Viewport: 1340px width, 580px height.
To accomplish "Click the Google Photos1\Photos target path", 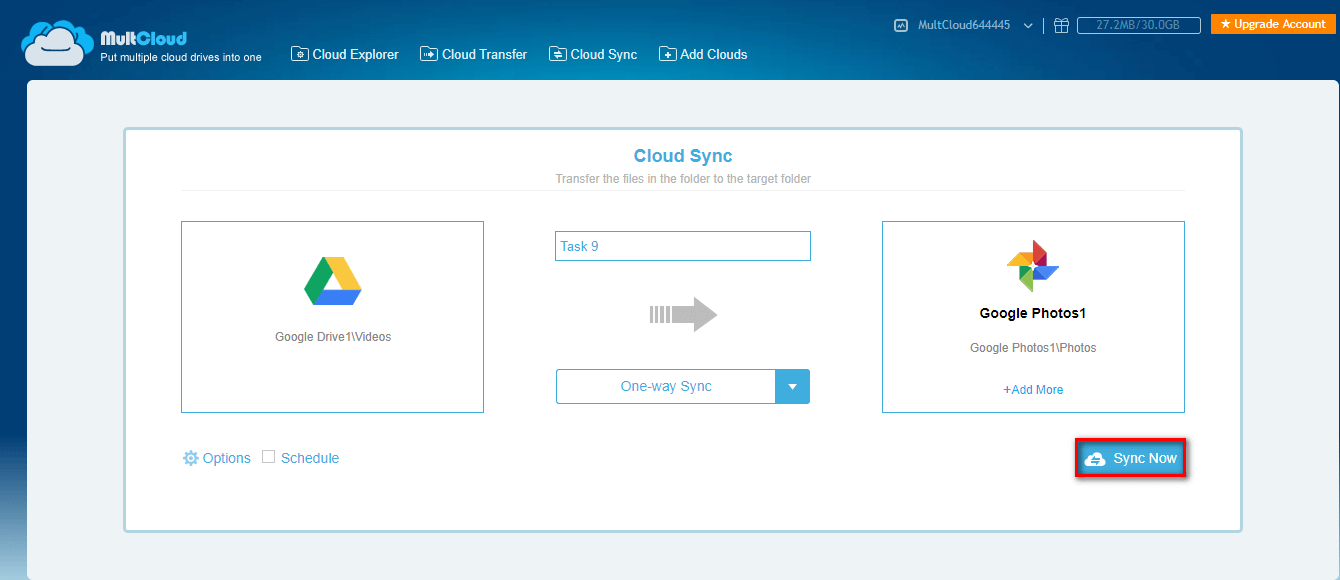I will coord(1033,348).
